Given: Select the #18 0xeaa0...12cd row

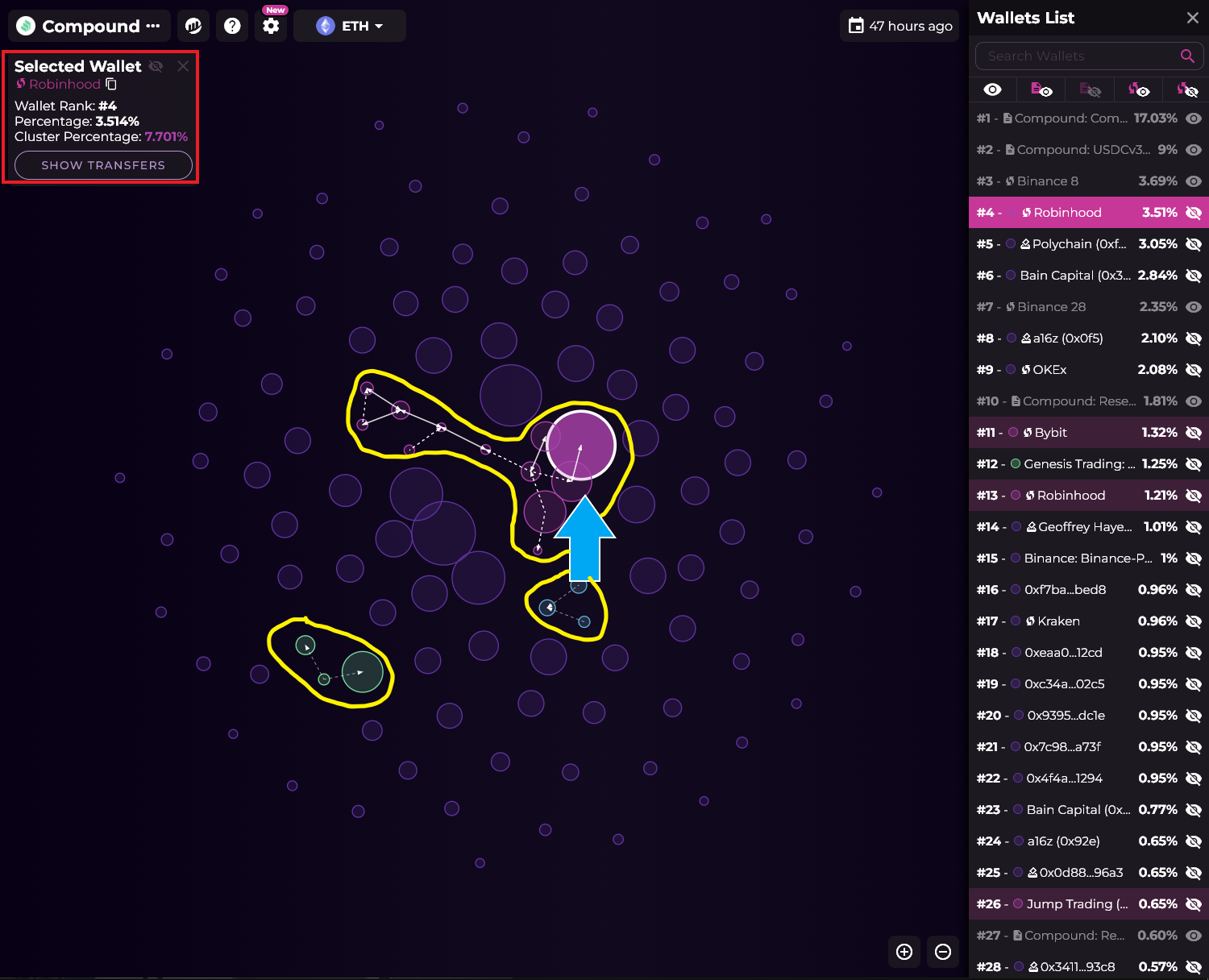Looking at the screenshot, I should [1089, 653].
